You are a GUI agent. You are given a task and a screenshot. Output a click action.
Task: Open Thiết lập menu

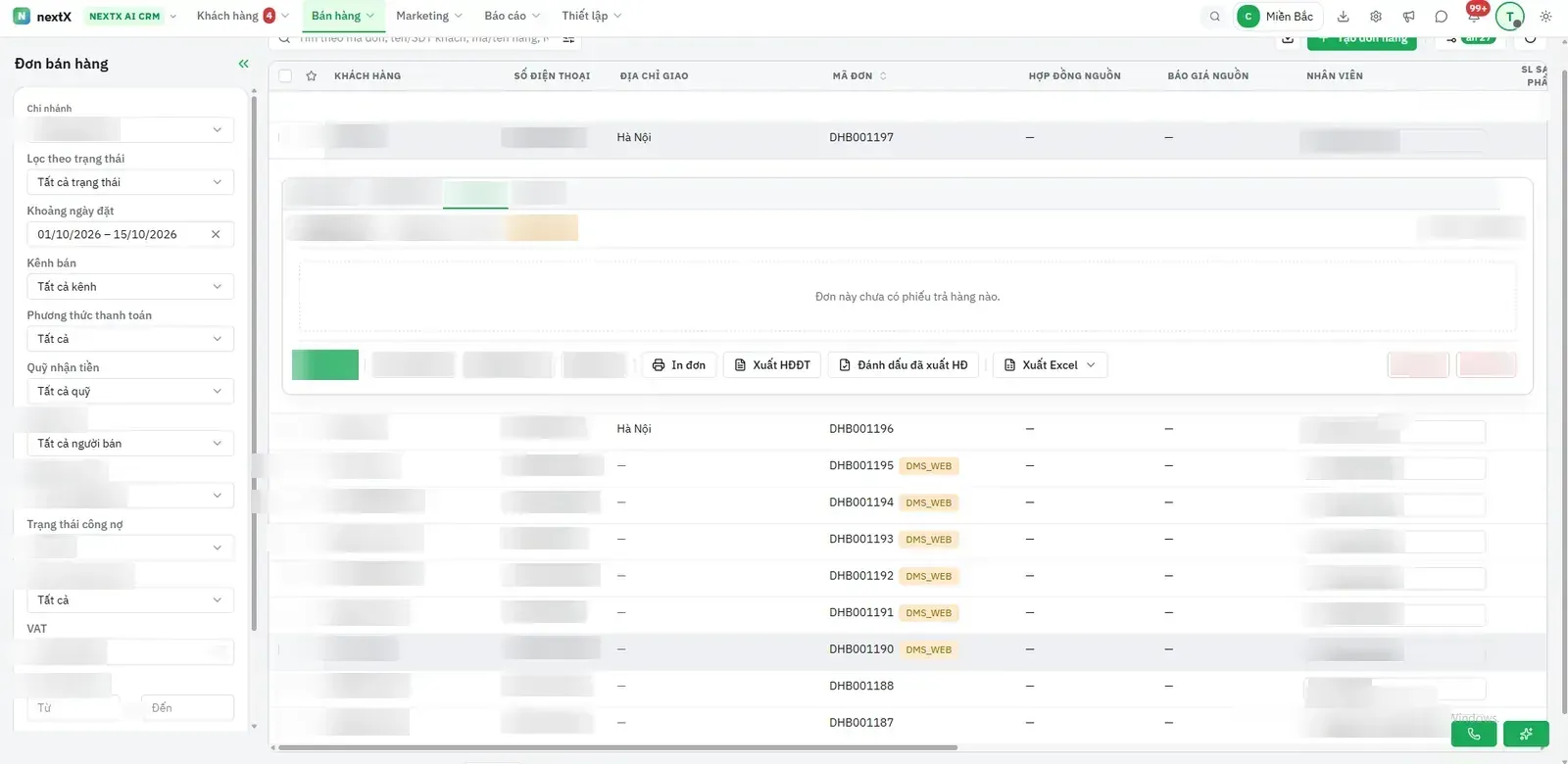tap(591, 17)
